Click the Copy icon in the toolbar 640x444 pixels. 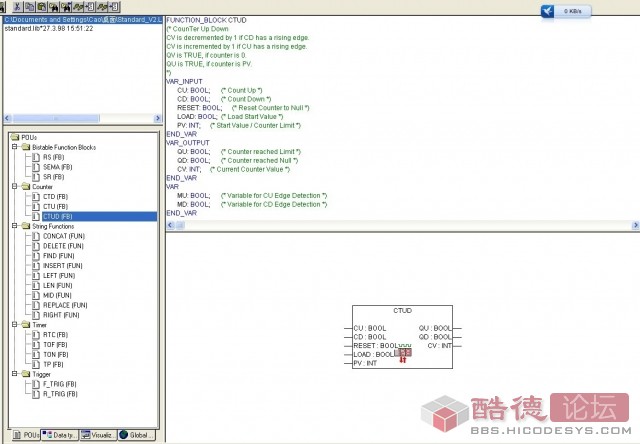pos(30,6)
